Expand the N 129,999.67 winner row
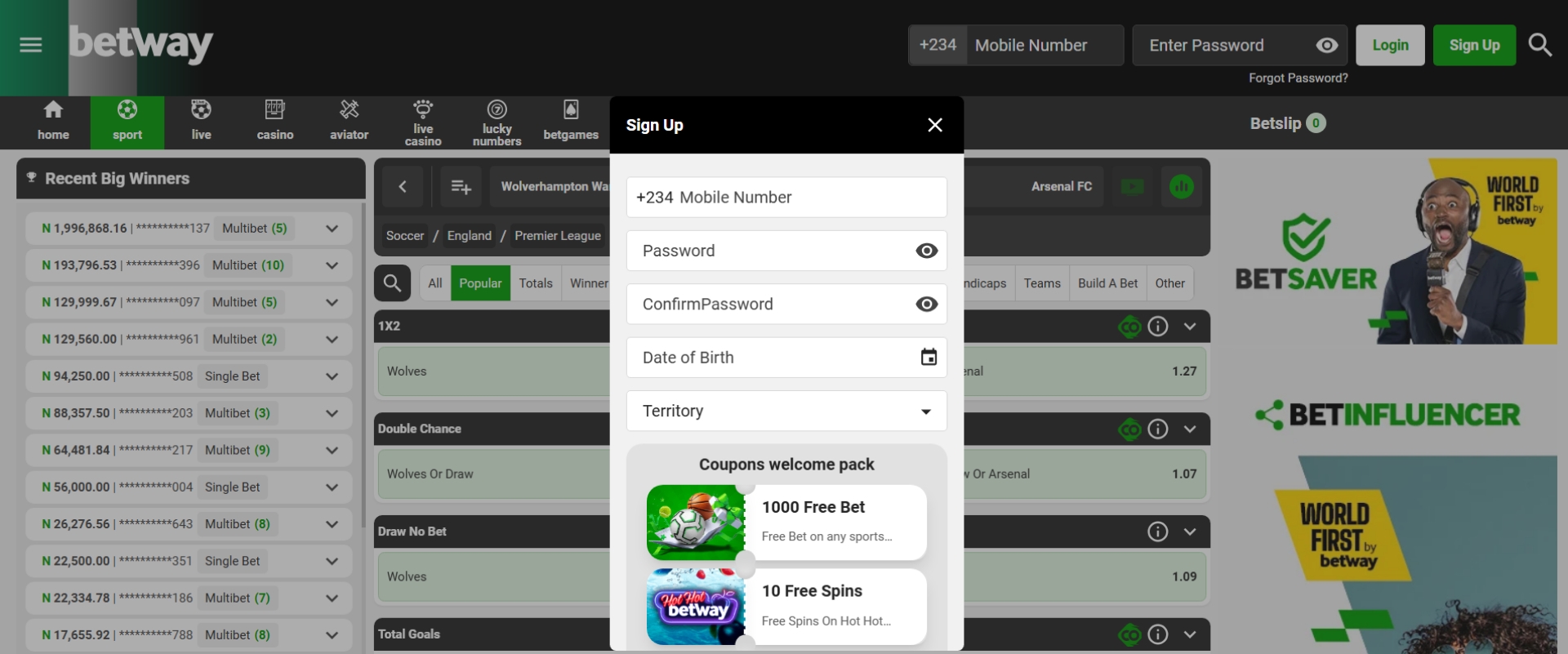The width and height of the screenshot is (1568, 654). coord(332,302)
